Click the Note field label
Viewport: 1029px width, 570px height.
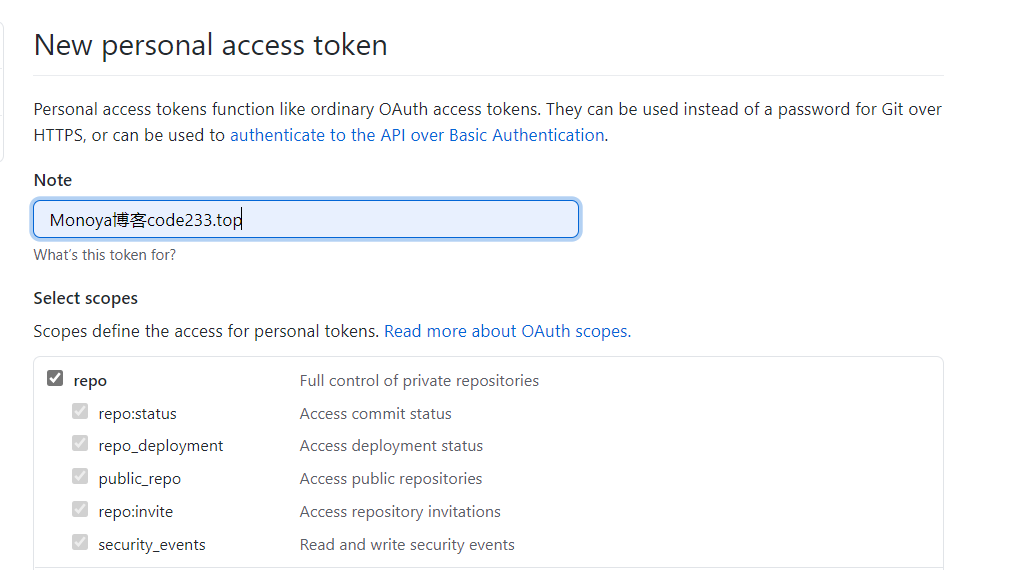(x=53, y=180)
